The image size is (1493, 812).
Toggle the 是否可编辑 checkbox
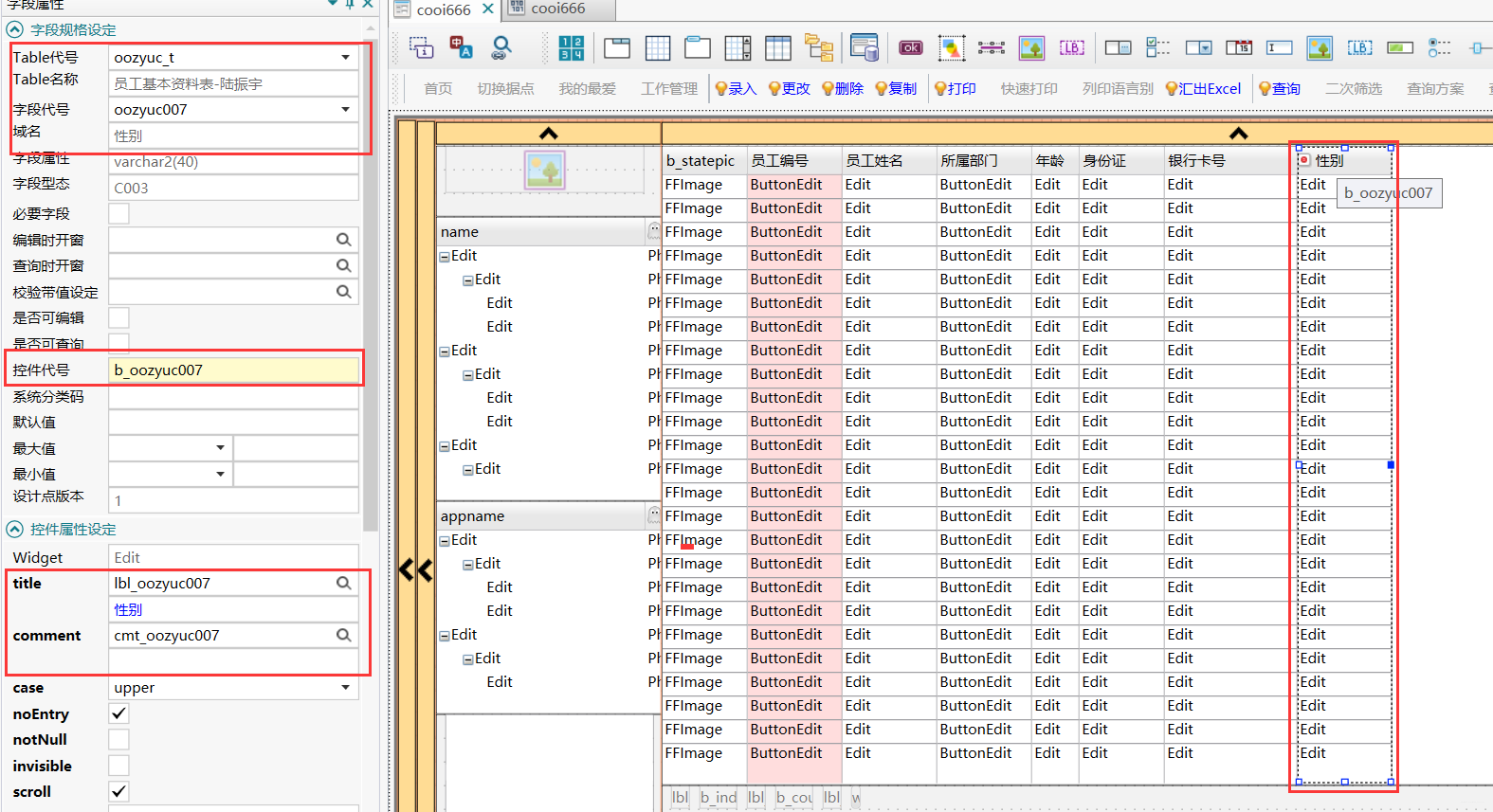coord(118,317)
